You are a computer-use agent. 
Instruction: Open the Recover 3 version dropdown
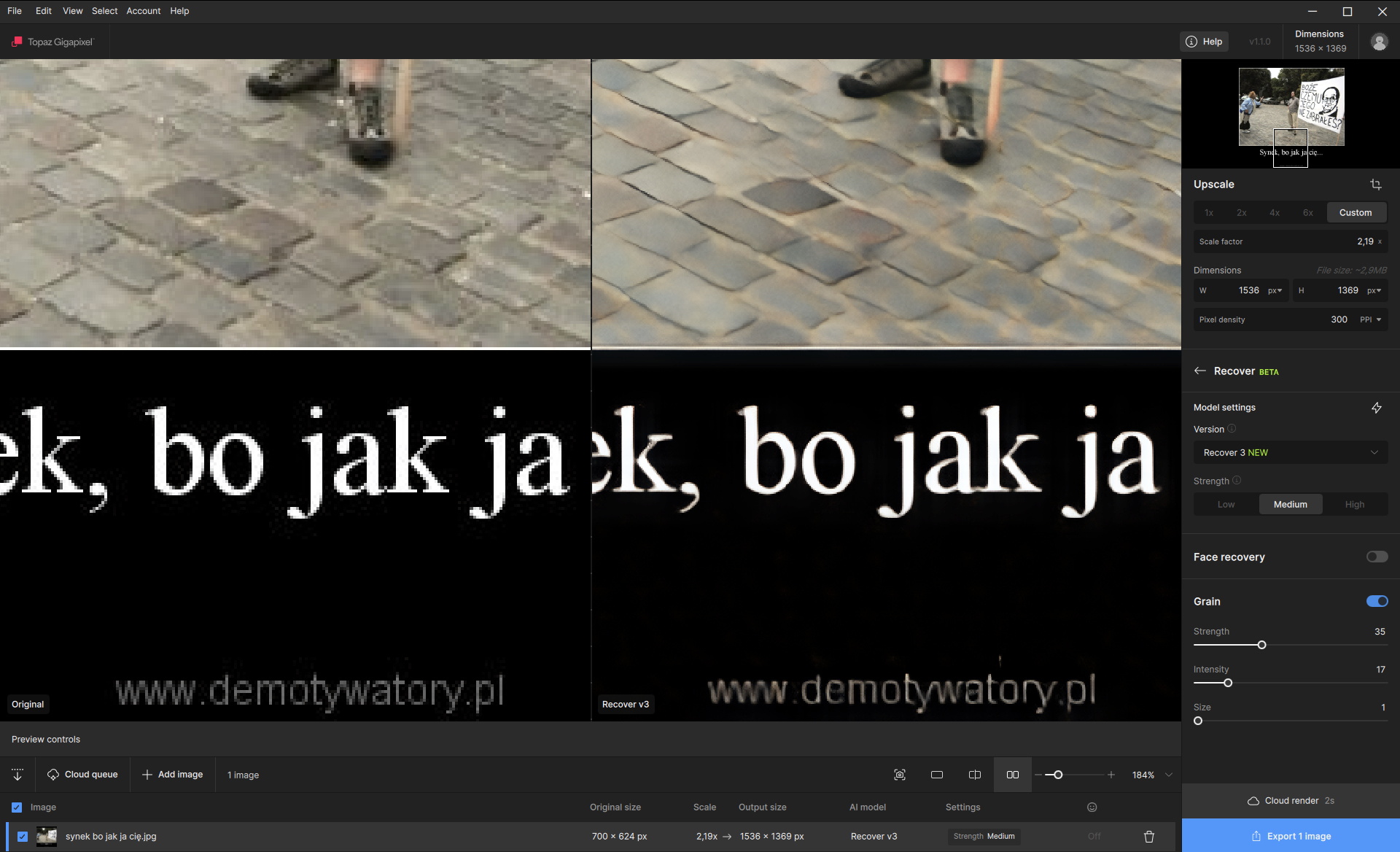pos(1290,453)
